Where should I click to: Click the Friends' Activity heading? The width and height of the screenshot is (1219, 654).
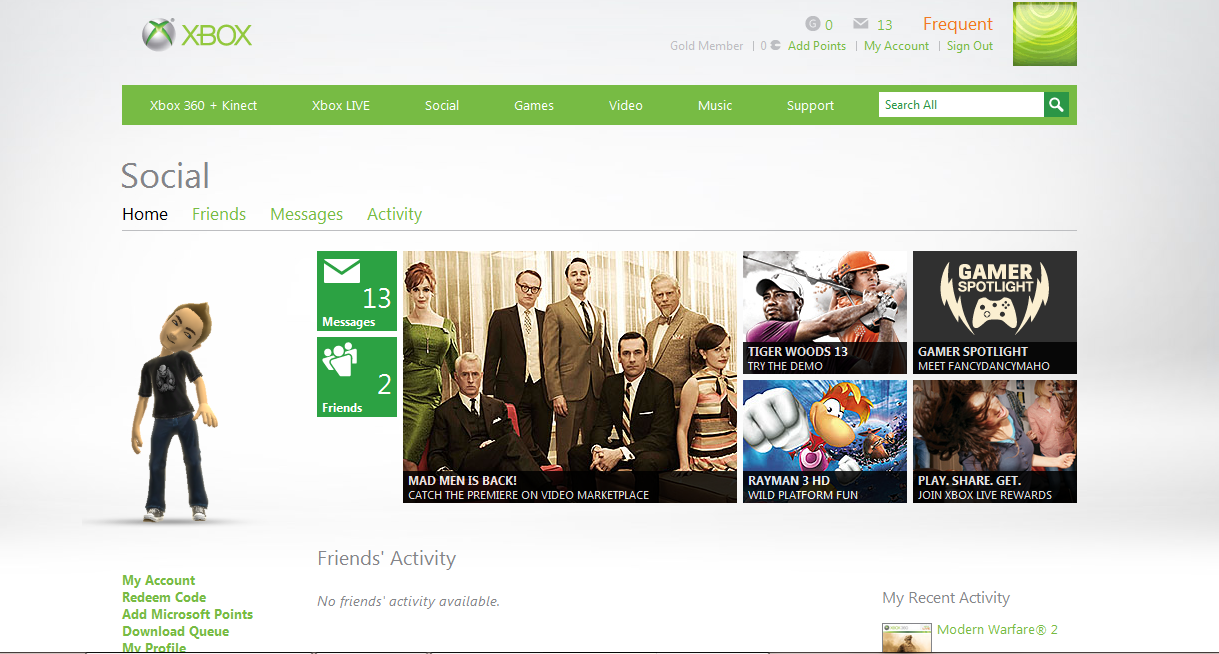point(386,559)
